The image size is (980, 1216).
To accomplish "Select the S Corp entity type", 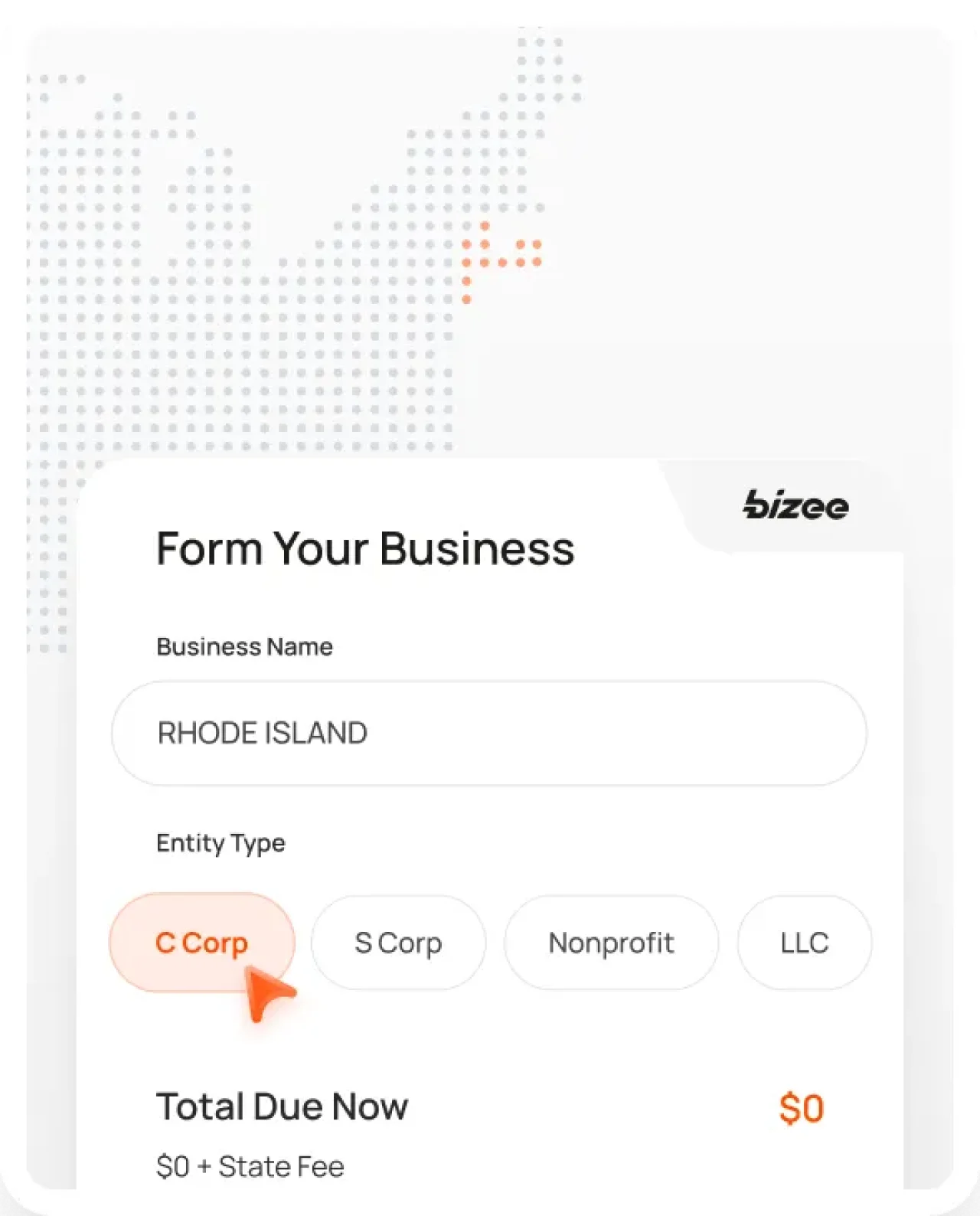I will [x=398, y=943].
